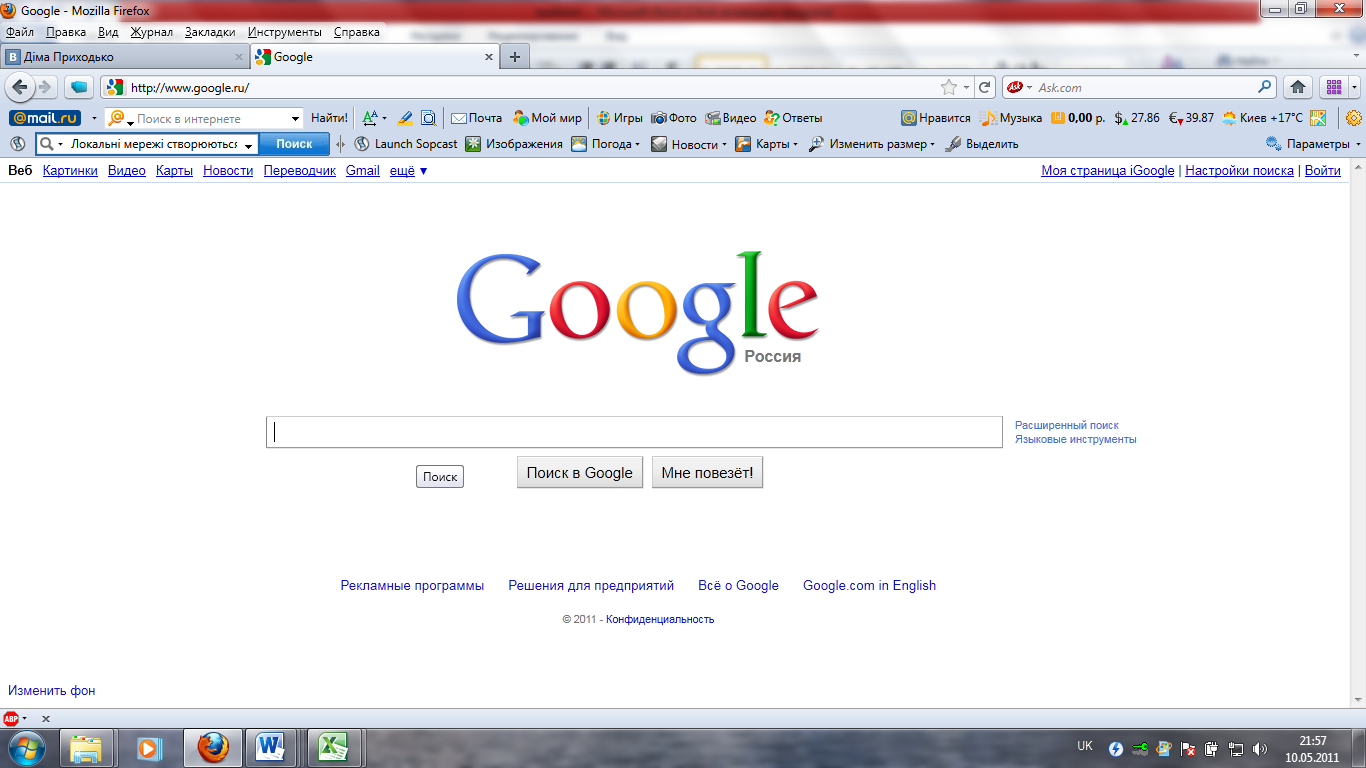
Task: Click the Ask.com search magnifier icon
Action: [1265, 87]
